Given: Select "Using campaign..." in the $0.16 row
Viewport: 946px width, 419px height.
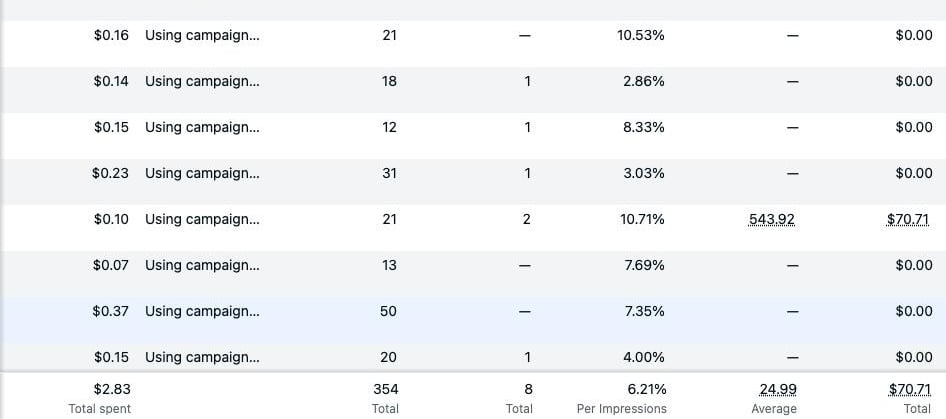Looking at the screenshot, I should [x=202, y=35].
